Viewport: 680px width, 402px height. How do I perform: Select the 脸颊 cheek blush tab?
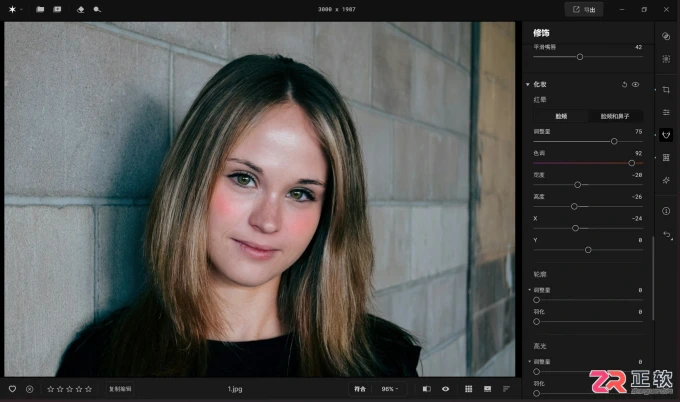point(561,116)
